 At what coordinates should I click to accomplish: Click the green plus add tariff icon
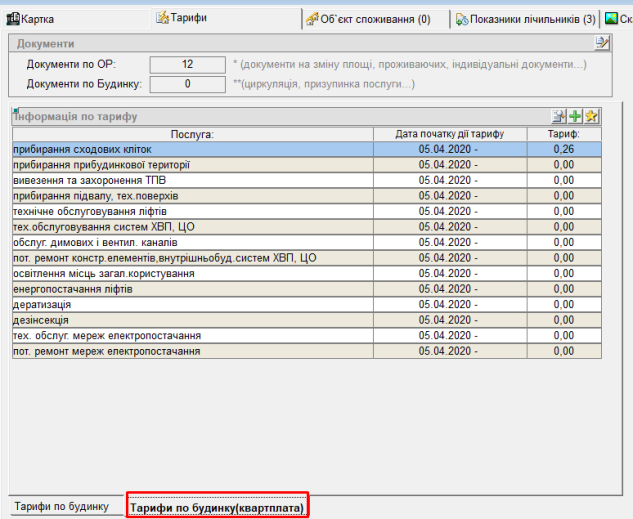[575, 117]
